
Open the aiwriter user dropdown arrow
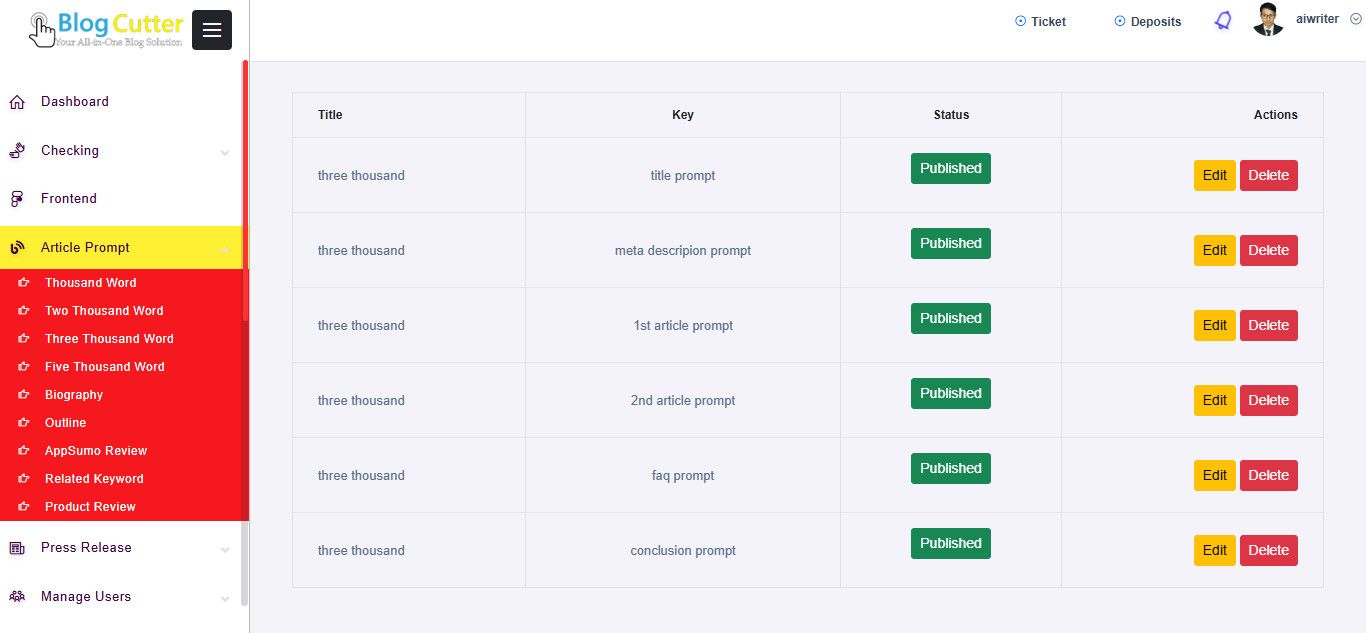click(x=1355, y=19)
